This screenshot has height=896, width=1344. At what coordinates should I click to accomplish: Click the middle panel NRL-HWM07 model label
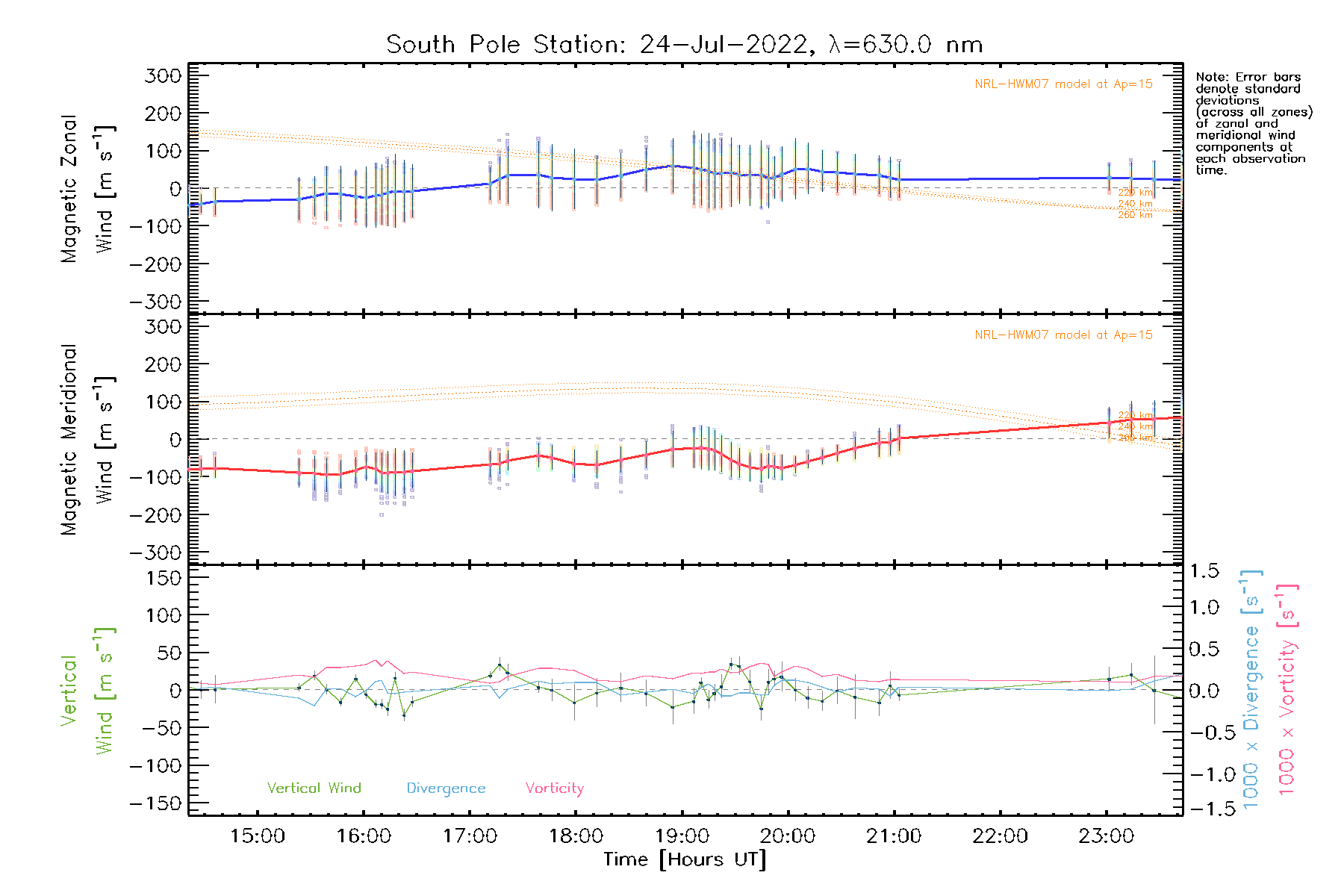coord(1063,335)
